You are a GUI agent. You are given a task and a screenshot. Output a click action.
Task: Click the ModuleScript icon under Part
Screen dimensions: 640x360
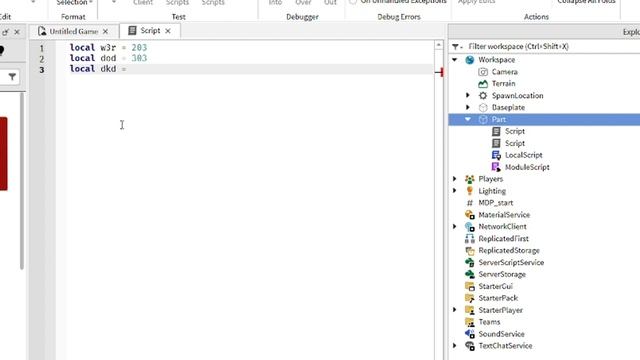pos(496,167)
